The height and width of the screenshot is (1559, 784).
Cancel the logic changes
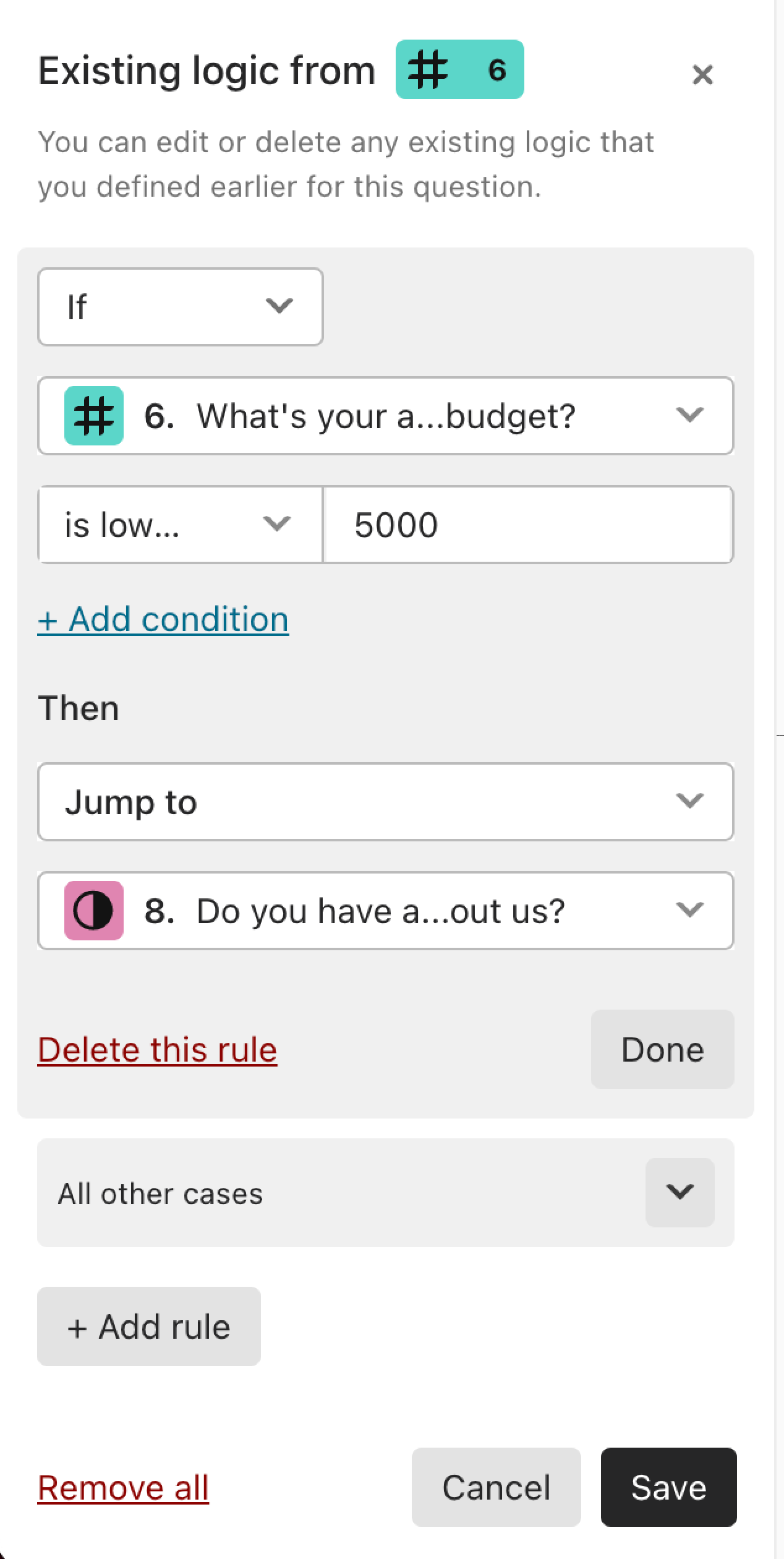point(496,1487)
